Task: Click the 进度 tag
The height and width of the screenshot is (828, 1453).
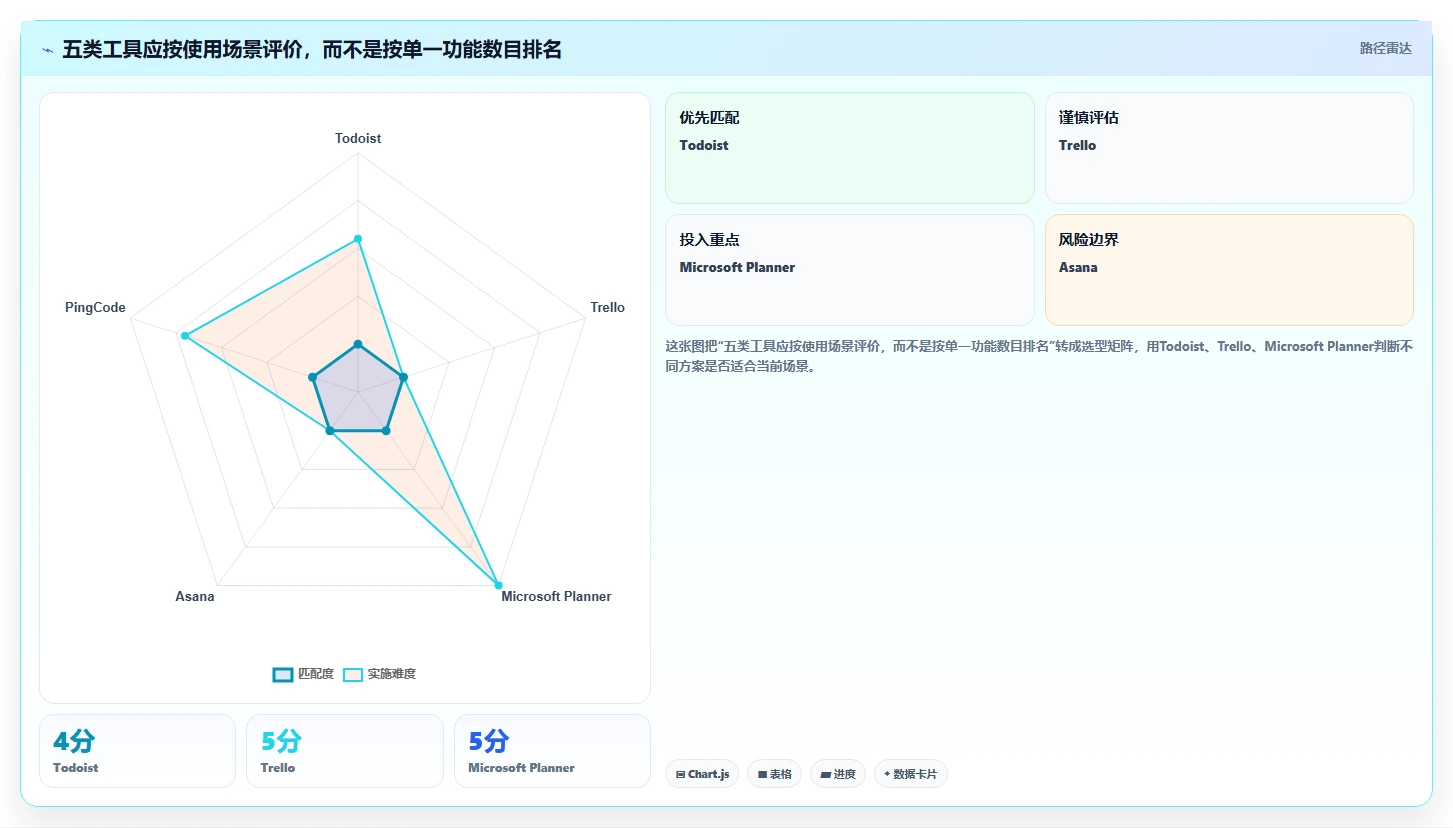Action: 838,774
